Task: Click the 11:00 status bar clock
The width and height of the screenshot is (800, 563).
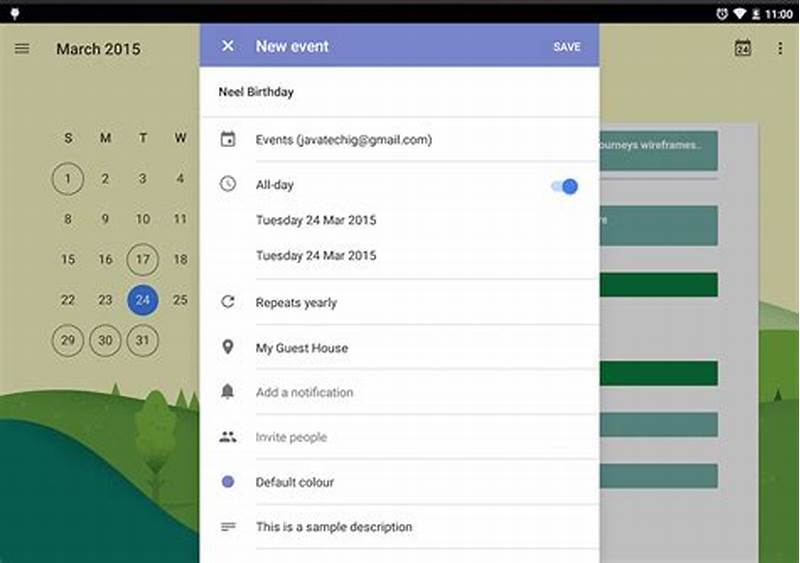Action: click(x=779, y=14)
